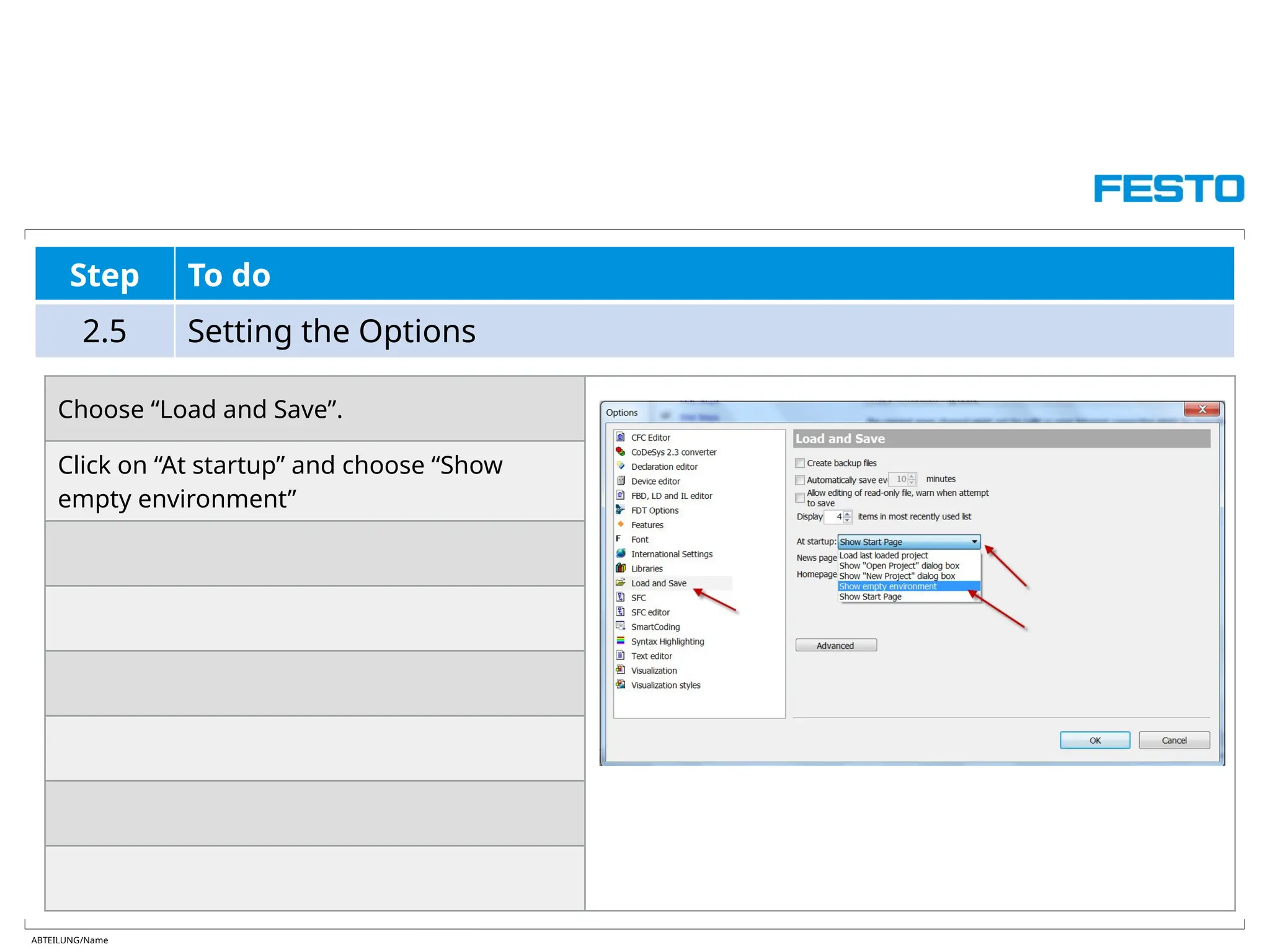Toggle Automatically save every checkbox
Viewport: 1270px width, 952px height.
coord(800,480)
